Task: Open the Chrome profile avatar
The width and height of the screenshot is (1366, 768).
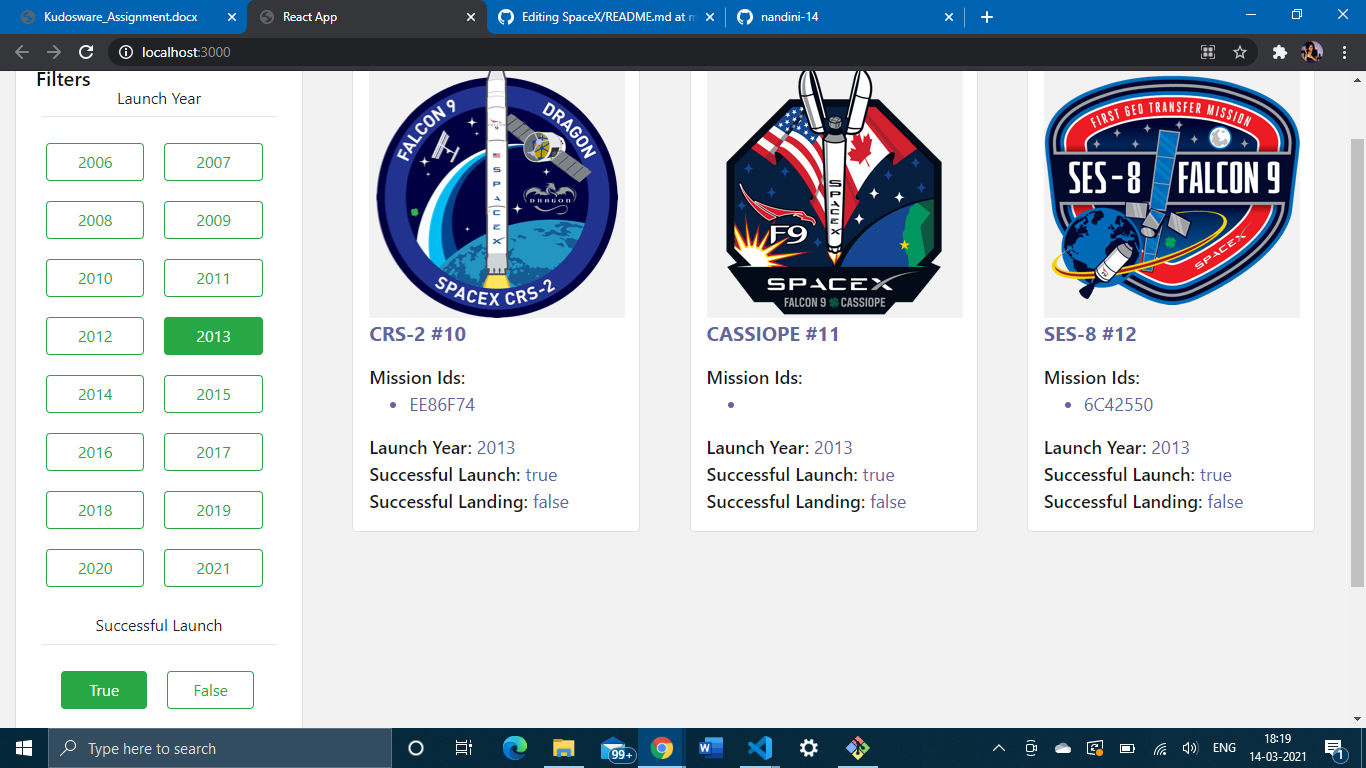Action: coord(1311,51)
